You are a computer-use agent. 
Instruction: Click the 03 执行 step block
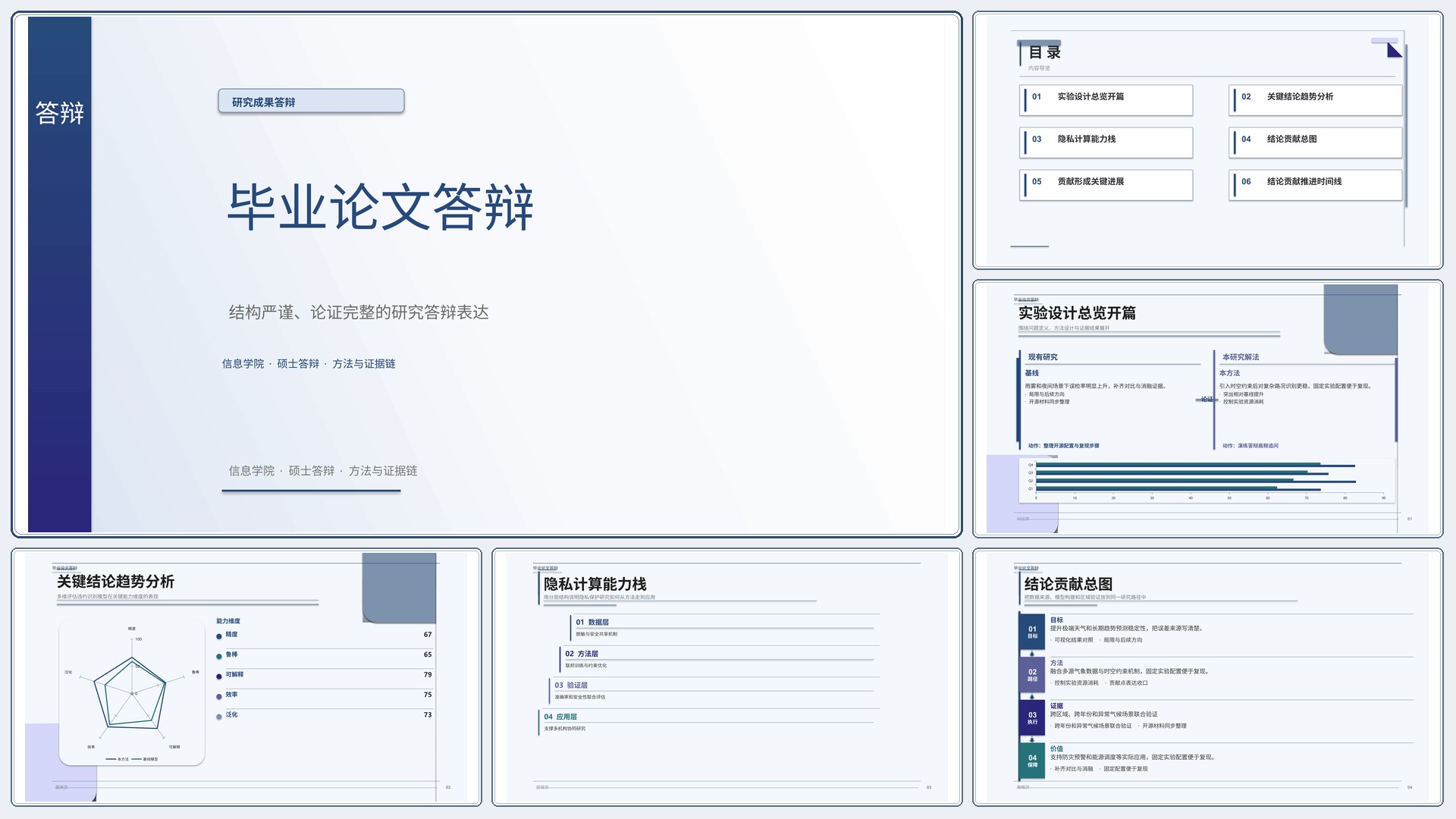pyautogui.click(x=1032, y=717)
